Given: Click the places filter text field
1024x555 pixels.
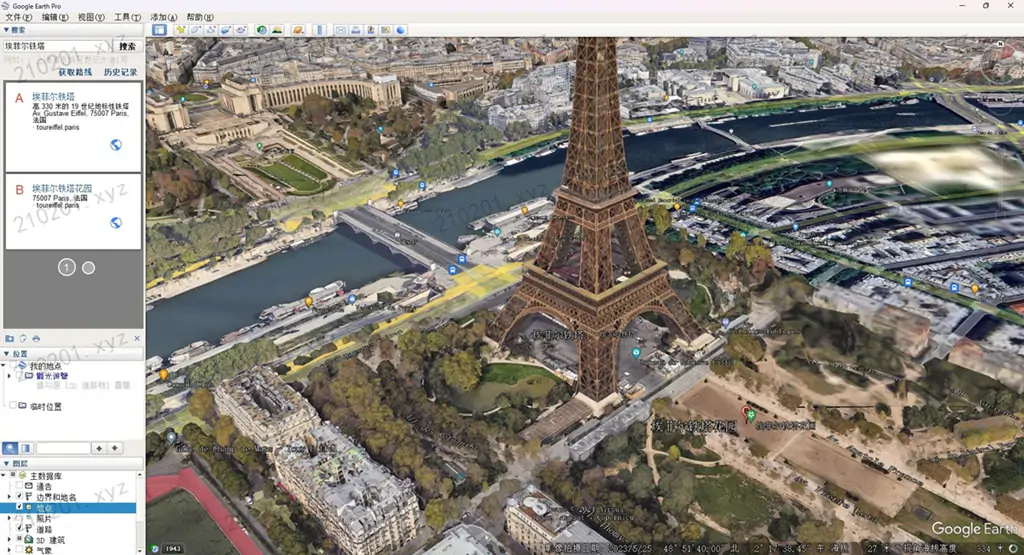Looking at the screenshot, I should 63,448.
